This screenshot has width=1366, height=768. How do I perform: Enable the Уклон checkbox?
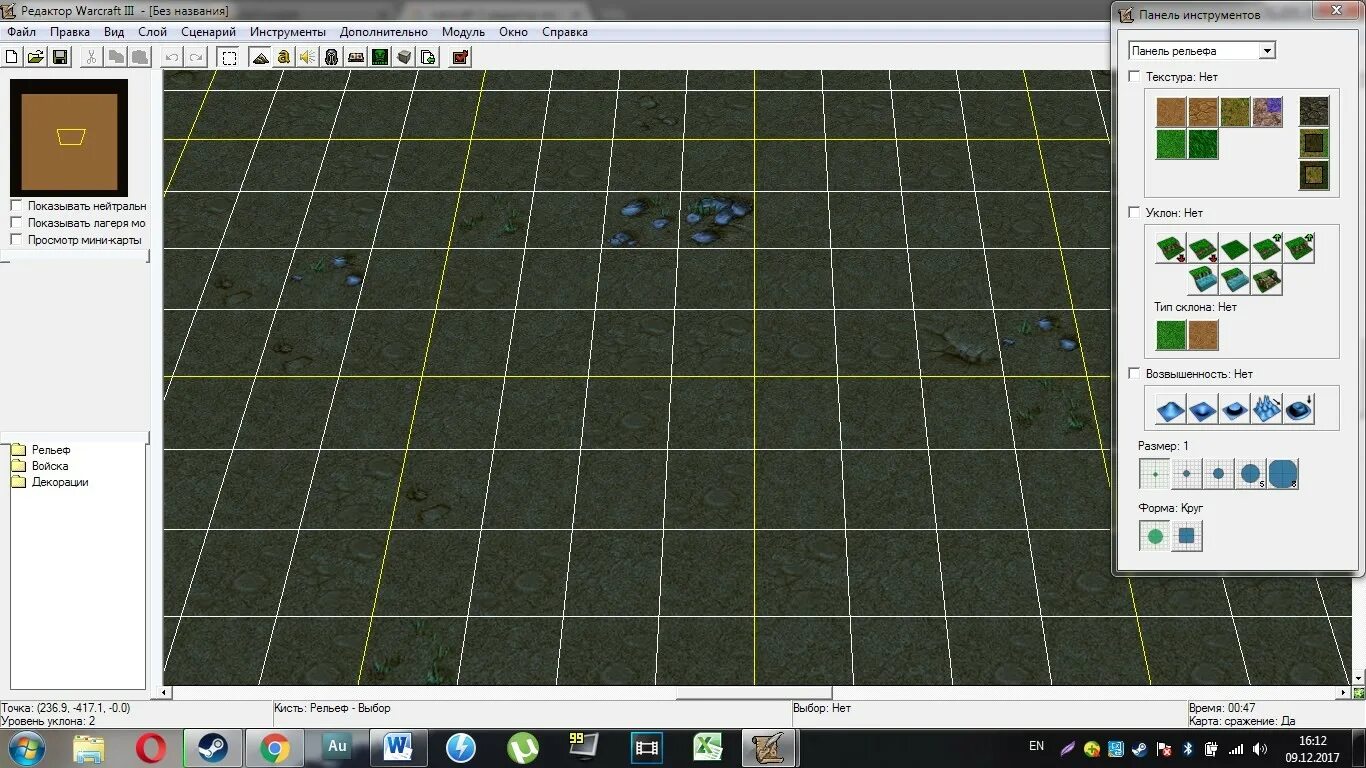(1134, 212)
